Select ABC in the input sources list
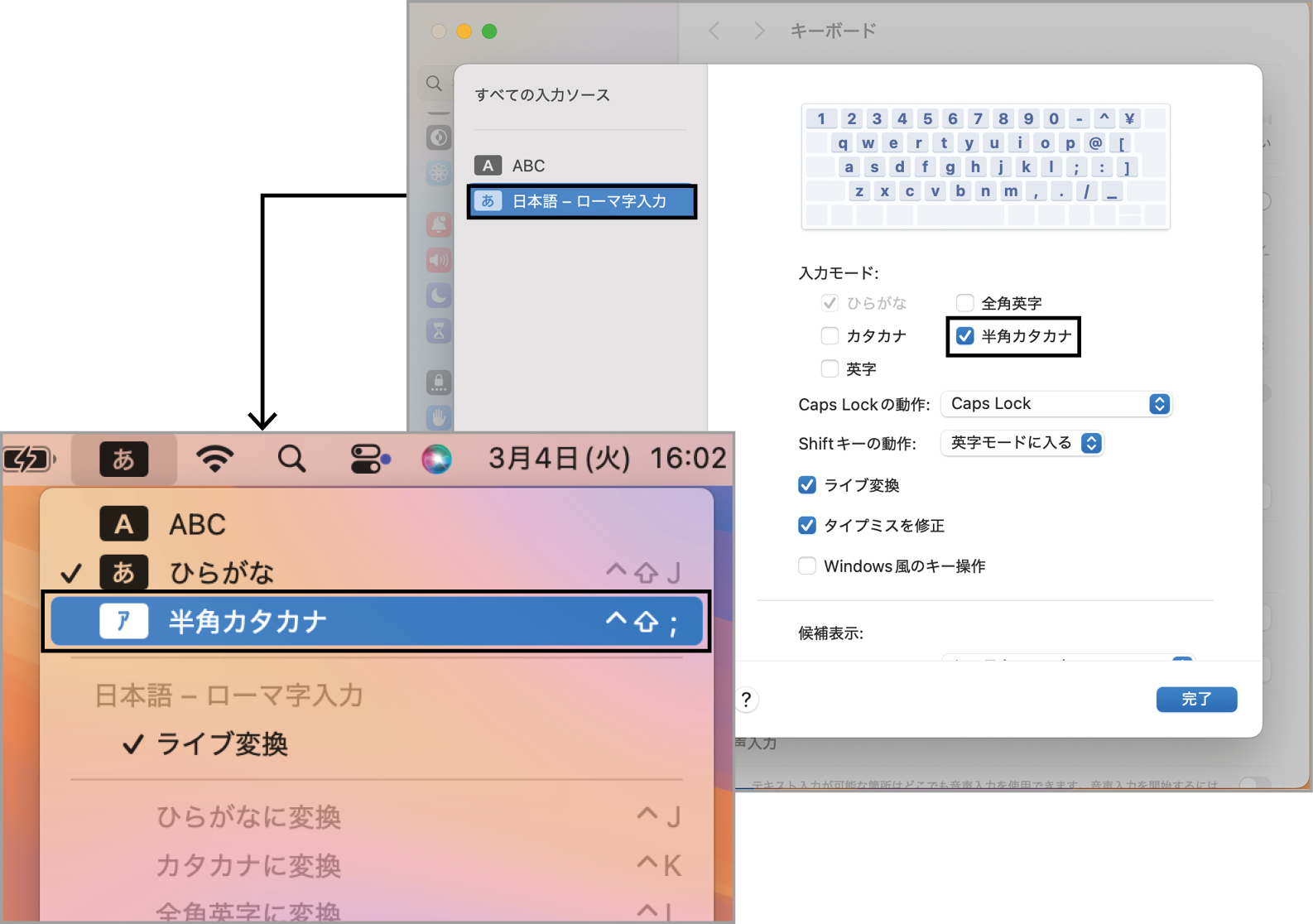1313x924 pixels. tap(581, 166)
